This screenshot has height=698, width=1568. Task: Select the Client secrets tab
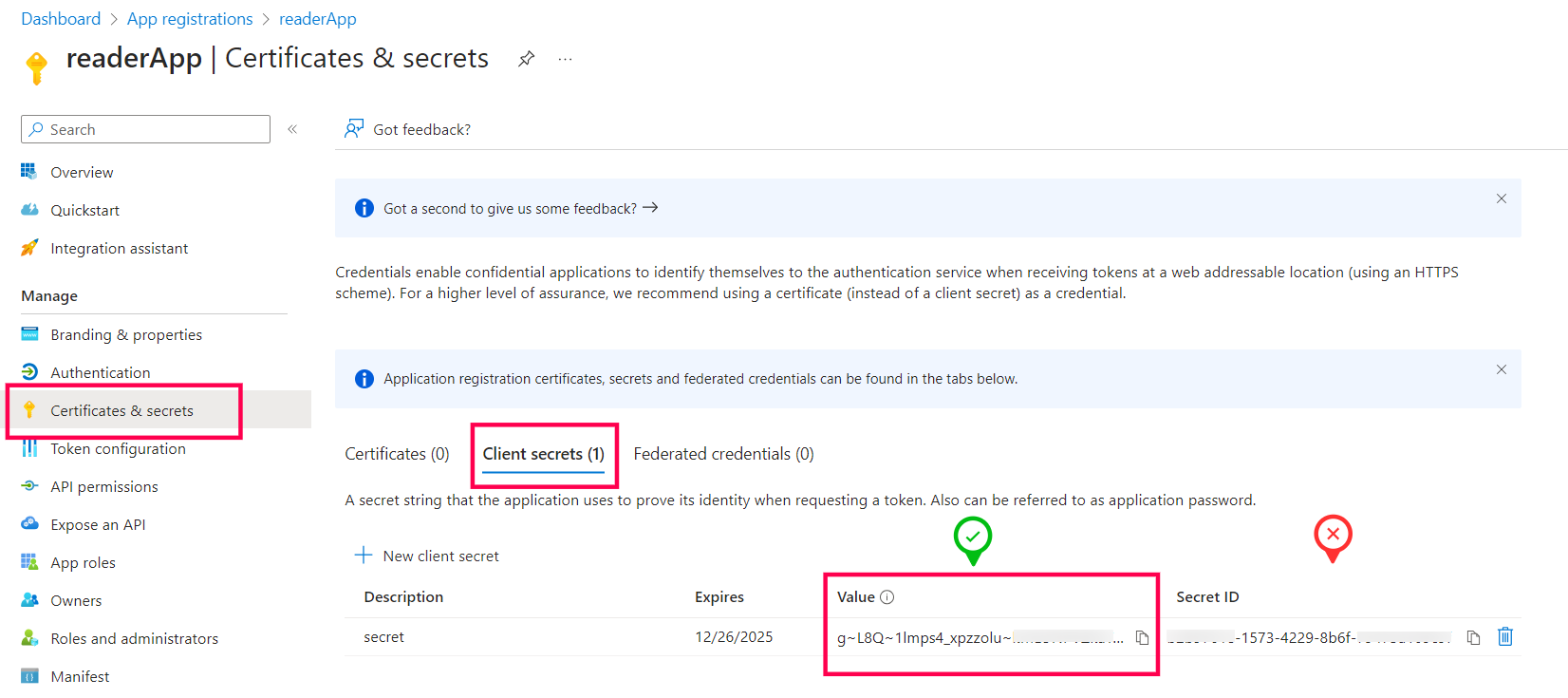pyautogui.click(x=543, y=454)
